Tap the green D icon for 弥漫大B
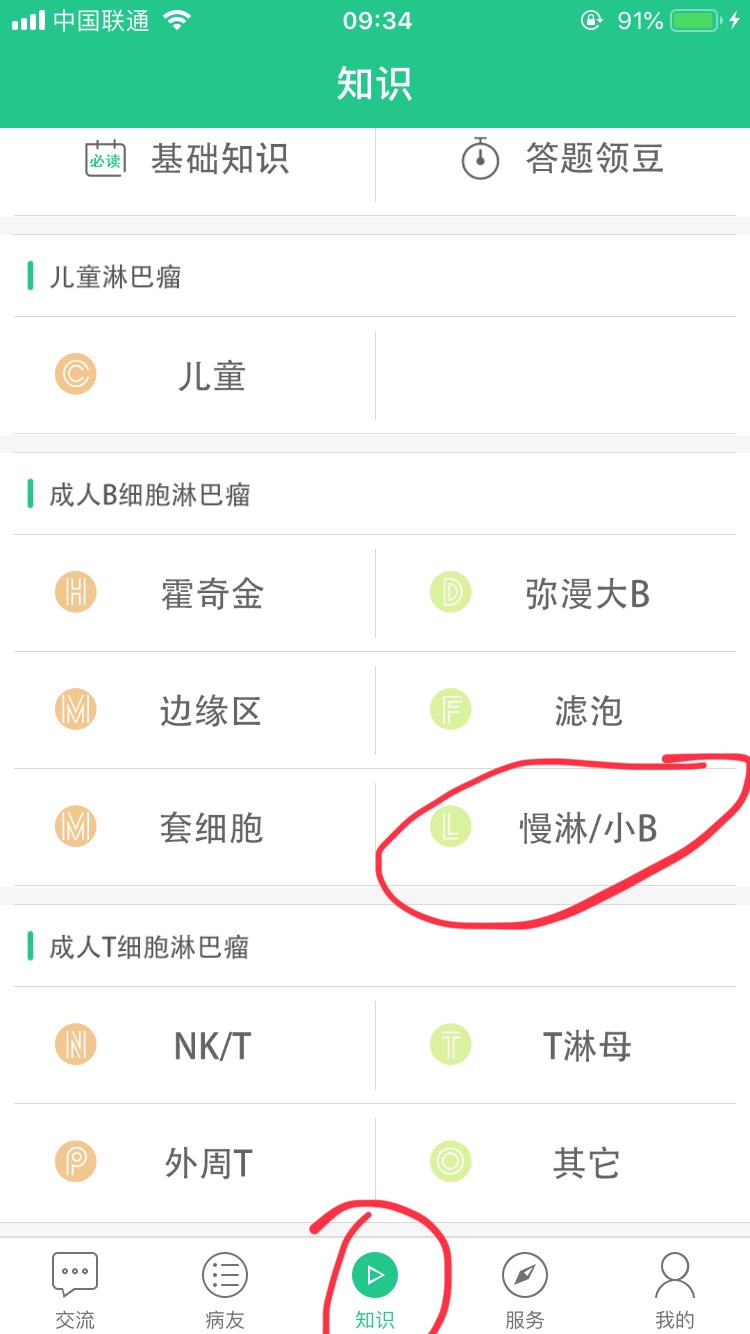750x1334 pixels. (451, 593)
